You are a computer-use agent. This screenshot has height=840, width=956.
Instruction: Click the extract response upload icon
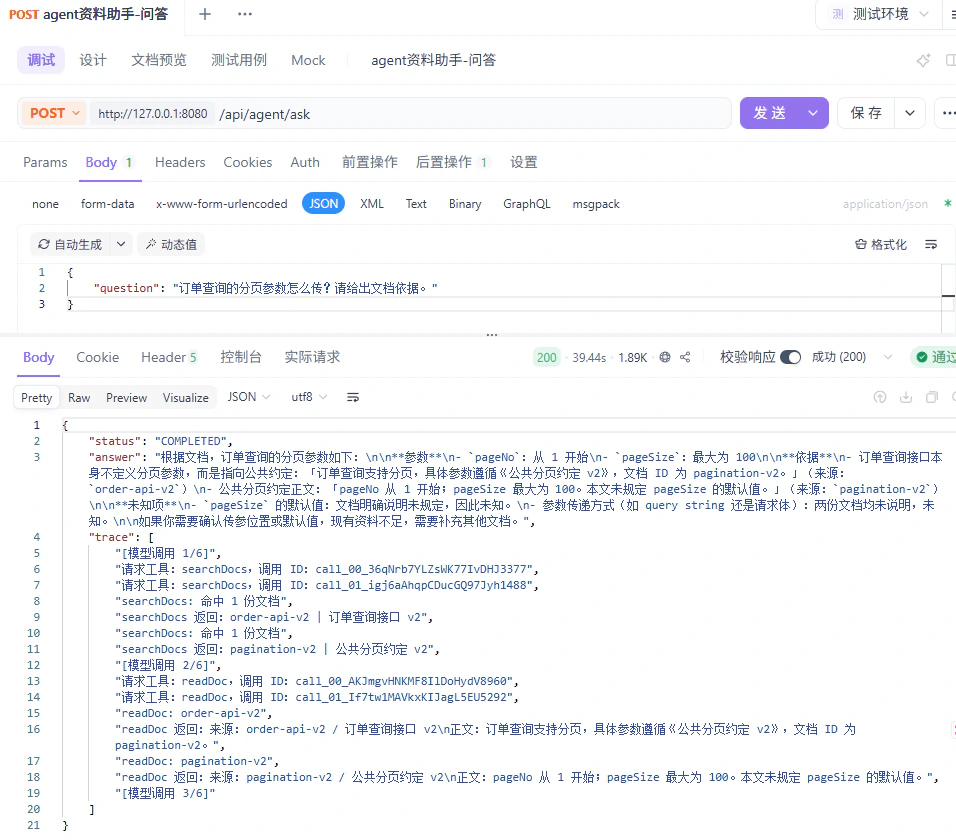880,397
